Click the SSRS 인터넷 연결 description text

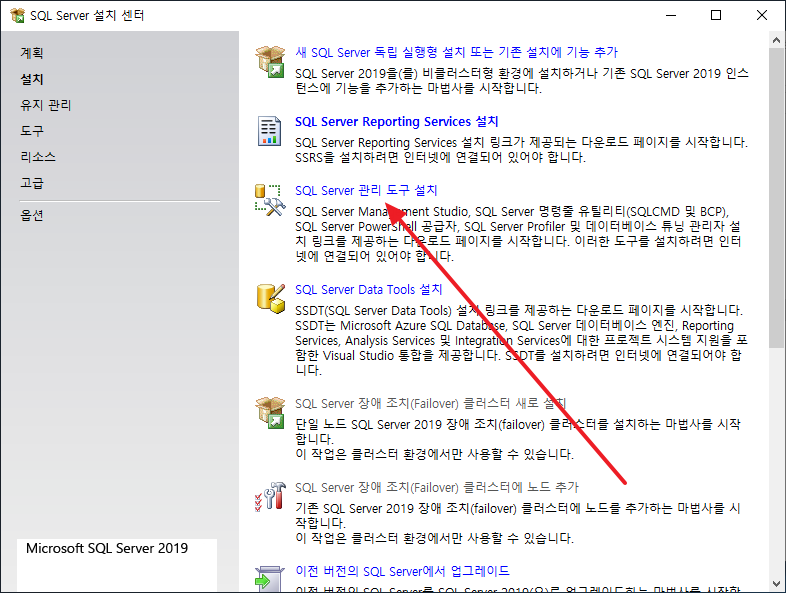[x=440, y=157]
